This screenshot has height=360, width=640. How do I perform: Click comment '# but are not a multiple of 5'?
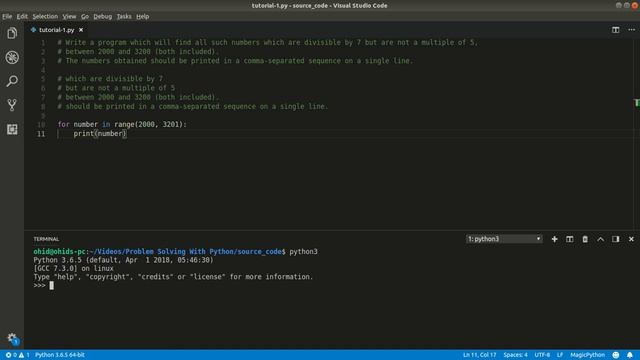[x=116, y=88]
